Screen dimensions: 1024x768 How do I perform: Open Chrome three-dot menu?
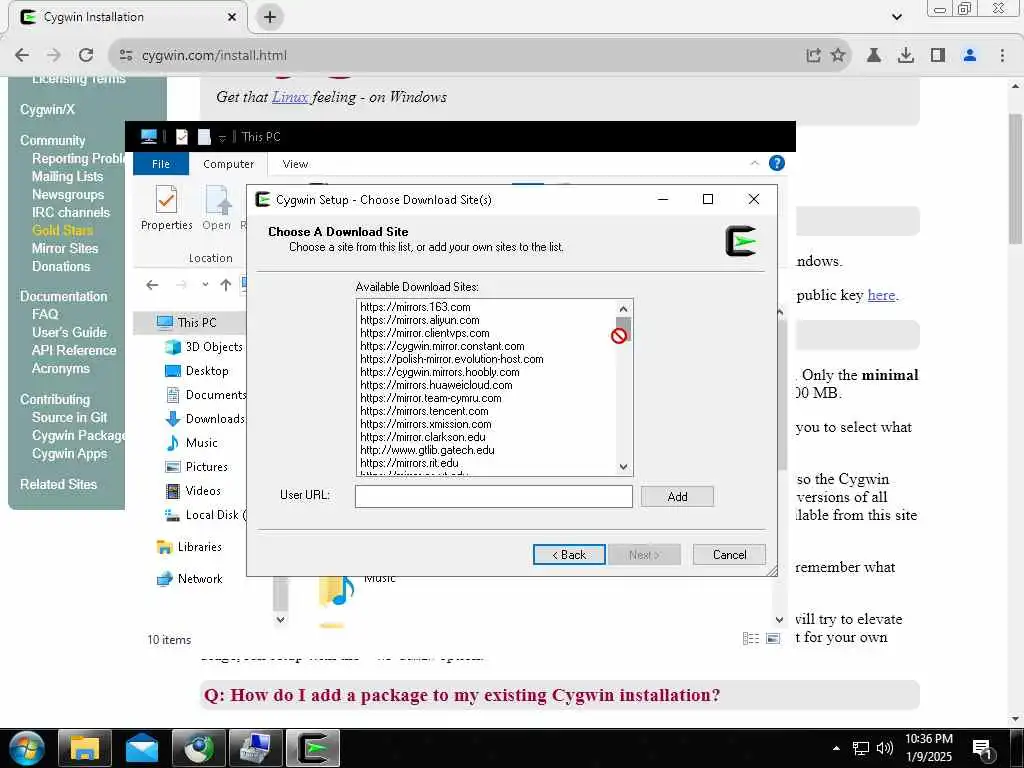[1002, 56]
